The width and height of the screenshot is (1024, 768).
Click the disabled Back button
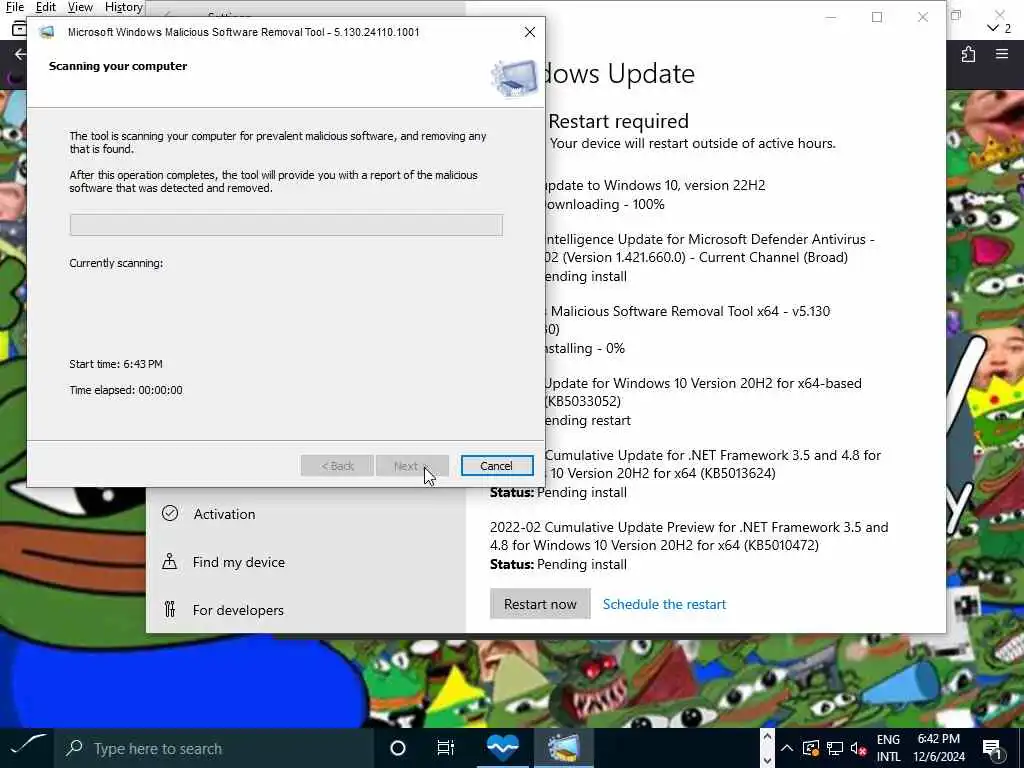click(337, 466)
